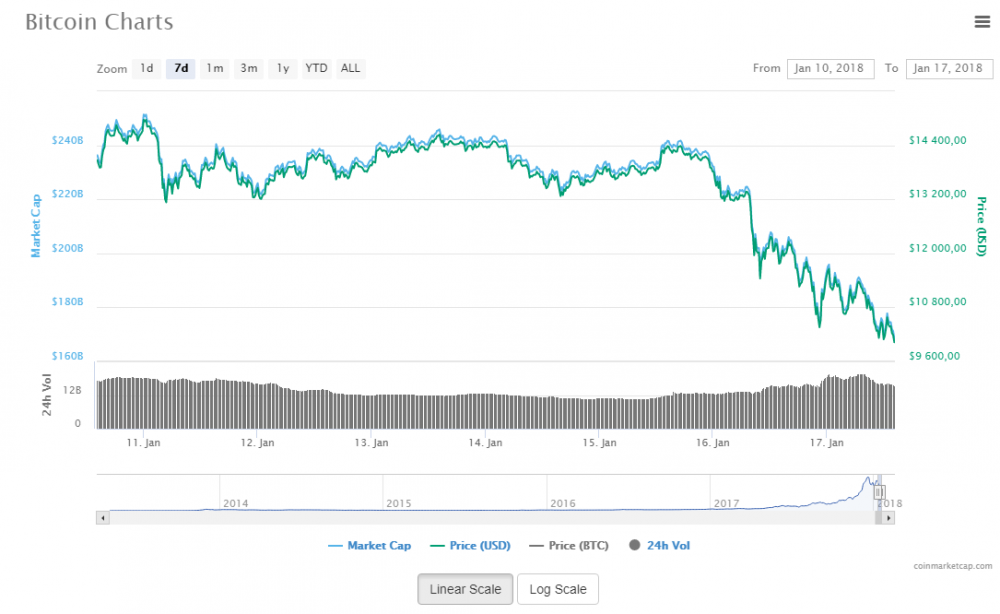This screenshot has width=1000, height=614.
Task: Select YTD zoom range
Action: click(316, 68)
